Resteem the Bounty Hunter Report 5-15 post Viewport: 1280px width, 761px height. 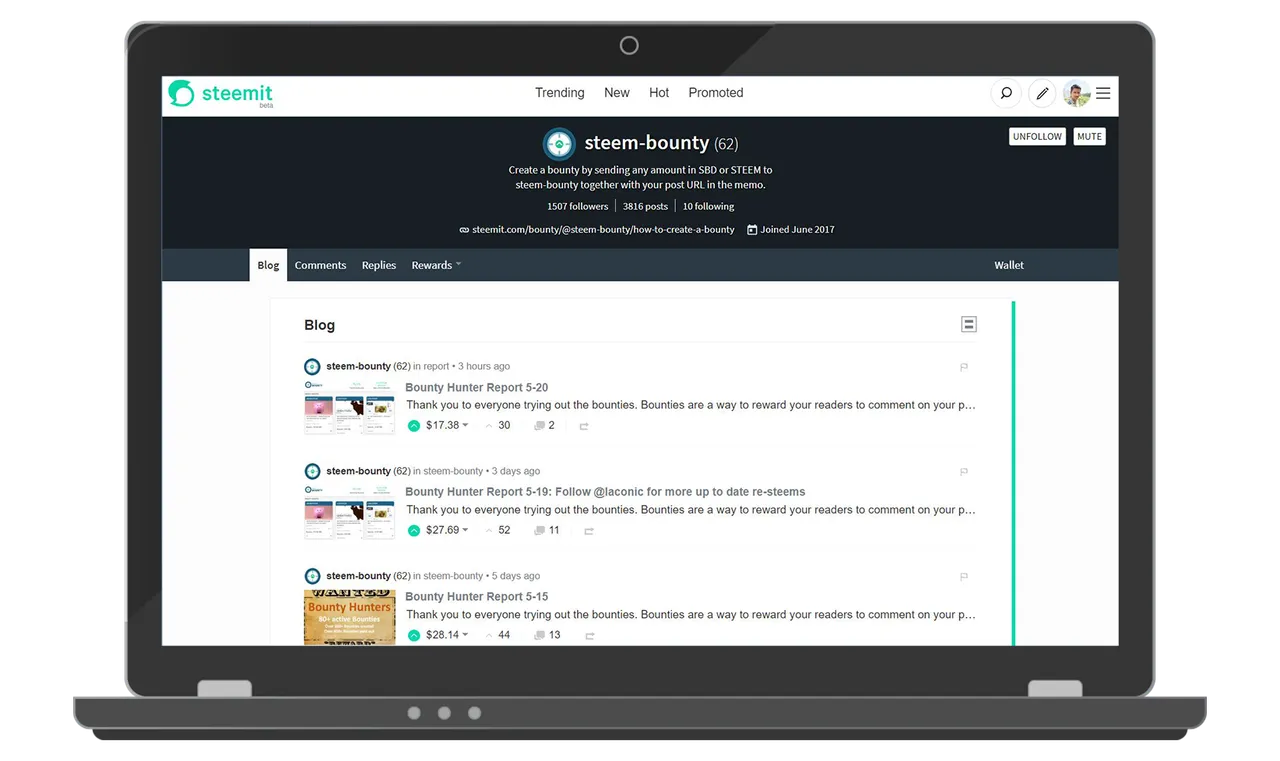(590, 636)
